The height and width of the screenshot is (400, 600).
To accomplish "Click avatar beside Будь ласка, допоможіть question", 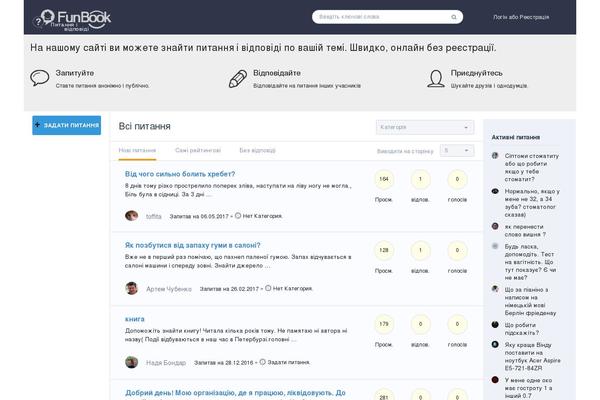I will point(495,246).
